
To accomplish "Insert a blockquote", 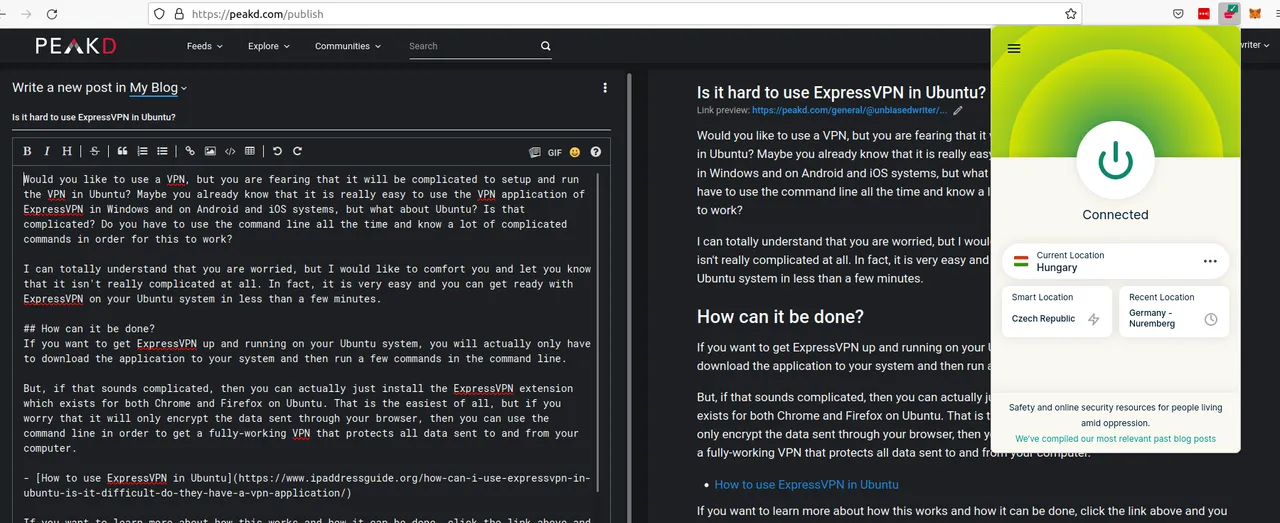I will [122, 152].
